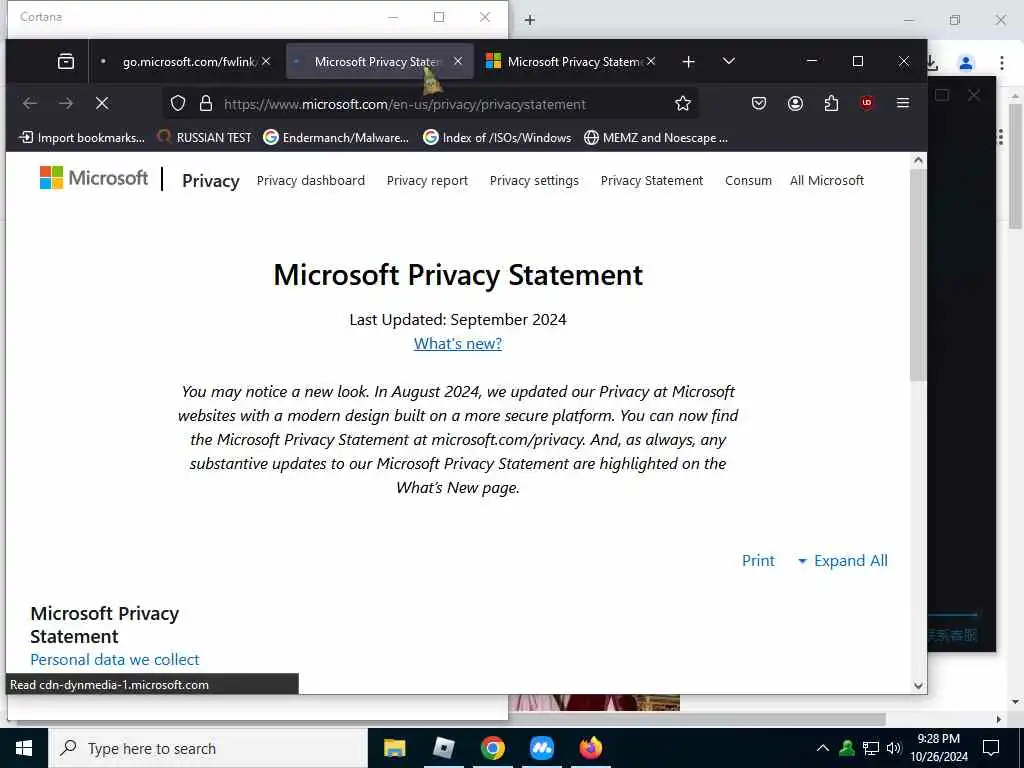Open File Explorer from taskbar
The image size is (1024, 768).
click(x=394, y=748)
